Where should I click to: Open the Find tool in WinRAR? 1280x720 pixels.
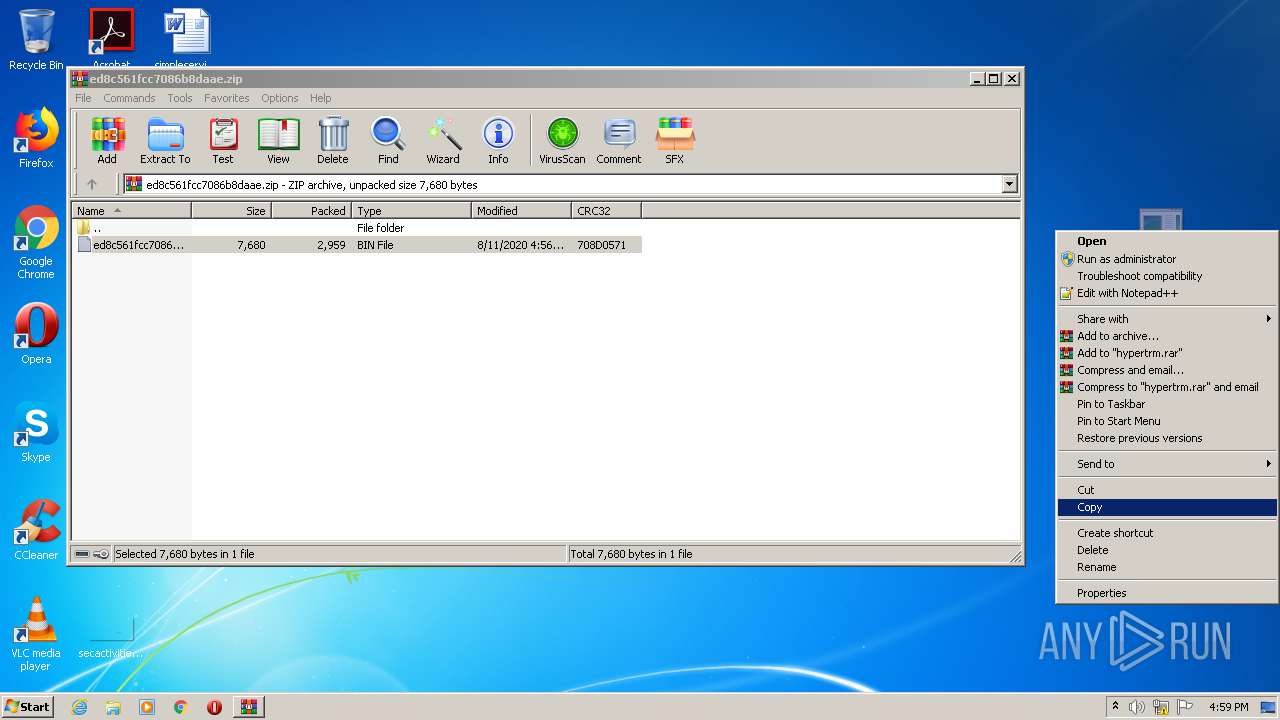click(388, 140)
